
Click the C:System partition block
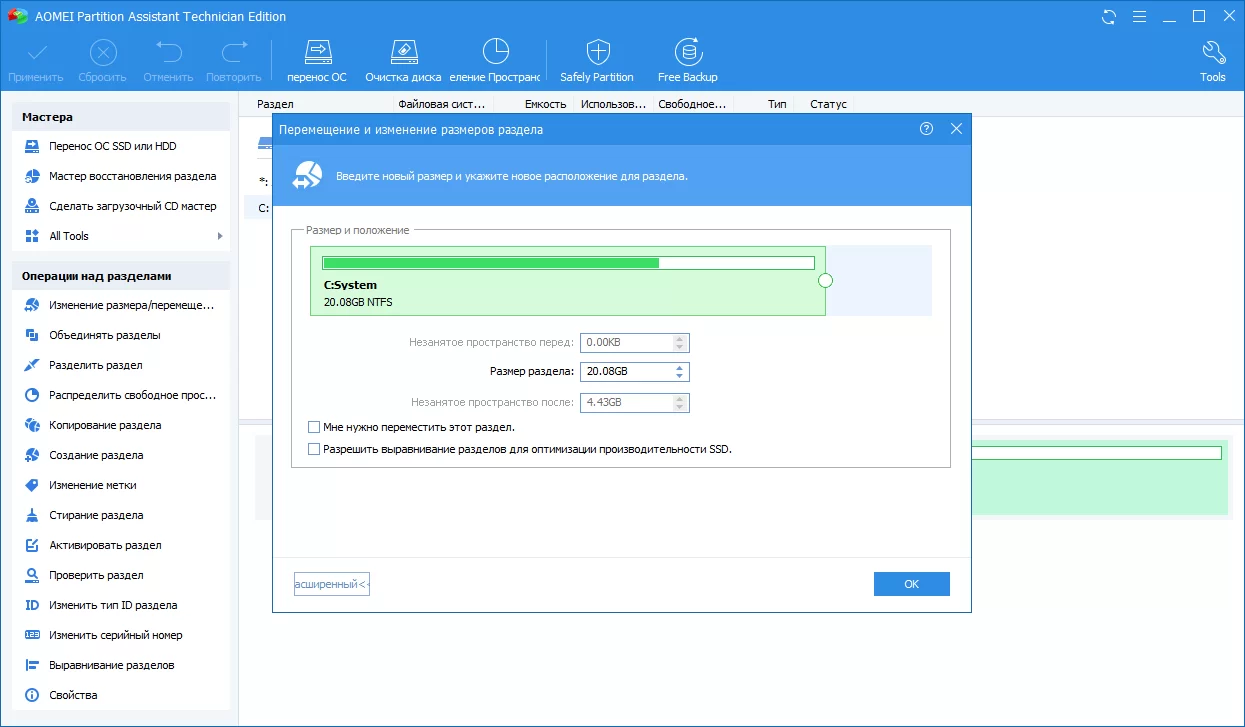click(568, 281)
